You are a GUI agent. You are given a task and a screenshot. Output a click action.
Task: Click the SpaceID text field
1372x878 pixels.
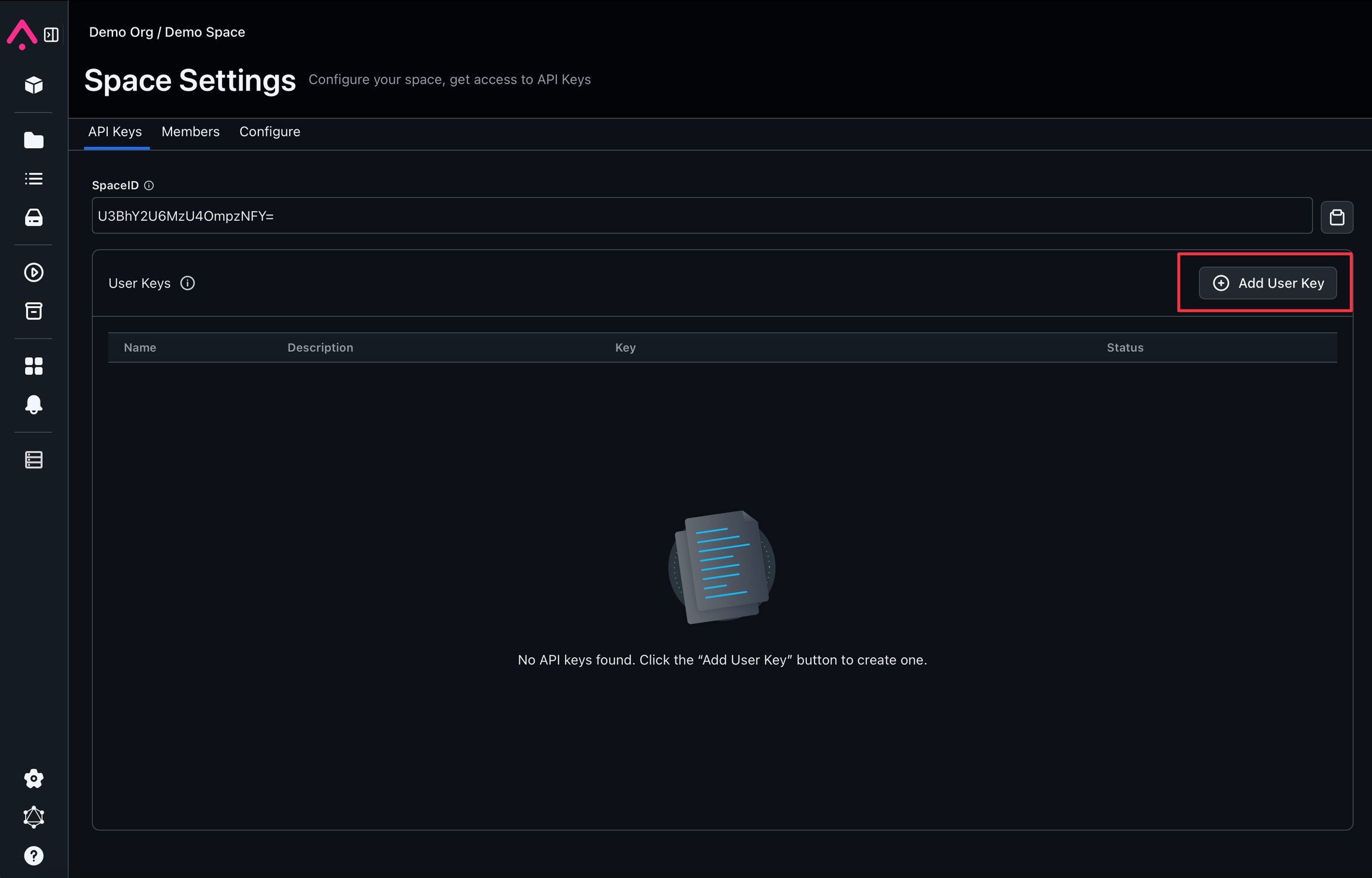[701, 215]
